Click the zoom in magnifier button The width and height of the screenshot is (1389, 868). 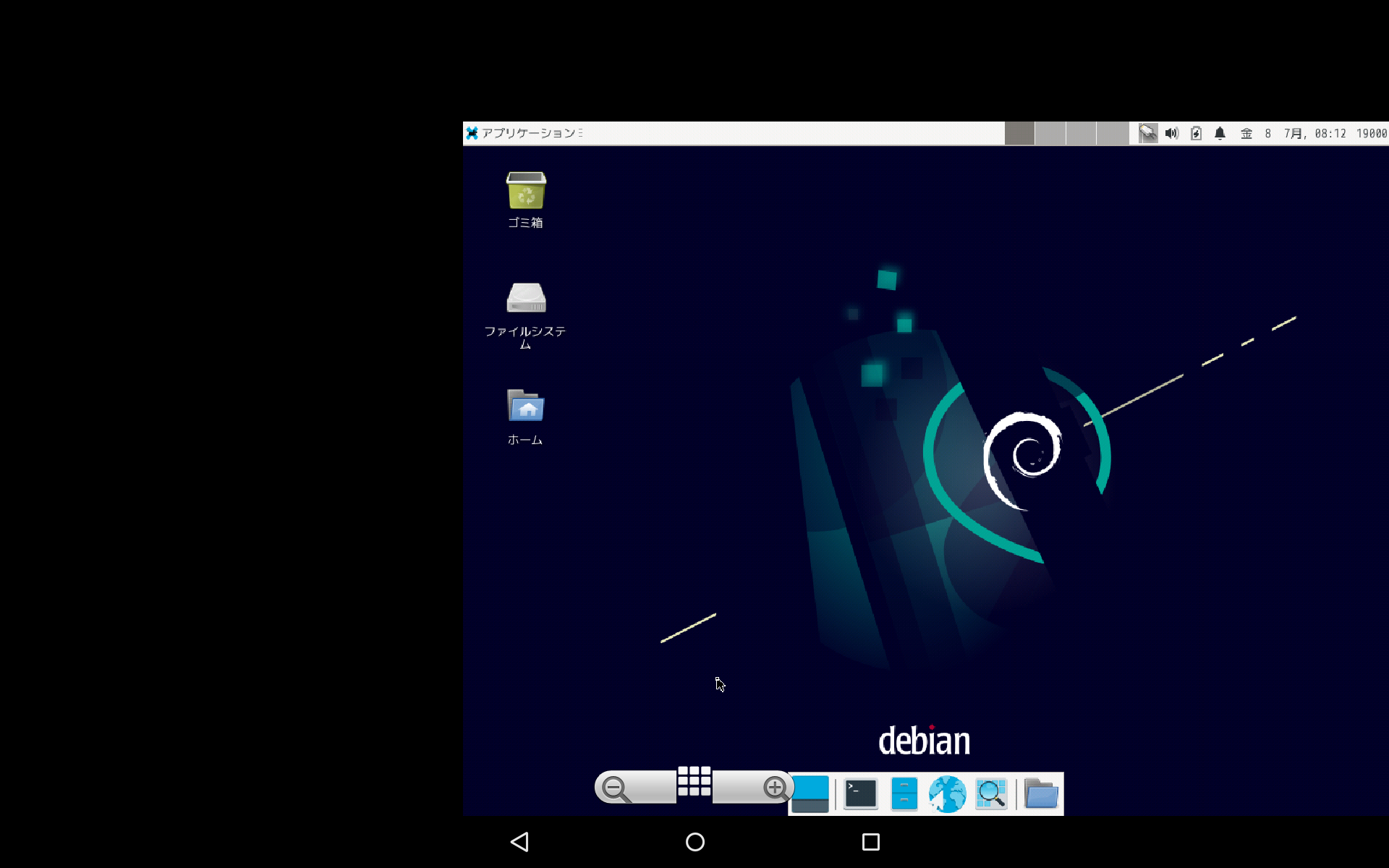tap(776, 788)
